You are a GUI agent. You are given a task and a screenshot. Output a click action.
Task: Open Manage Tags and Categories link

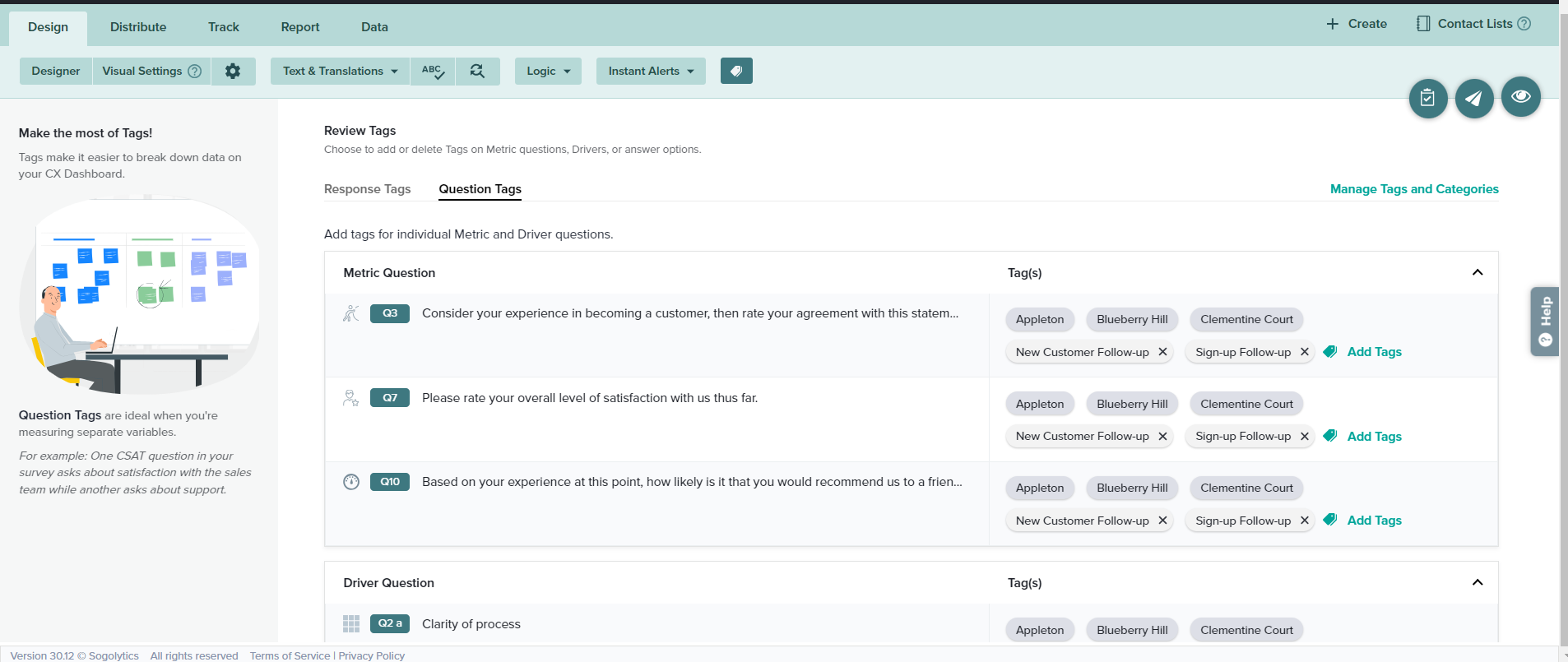pyautogui.click(x=1413, y=189)
